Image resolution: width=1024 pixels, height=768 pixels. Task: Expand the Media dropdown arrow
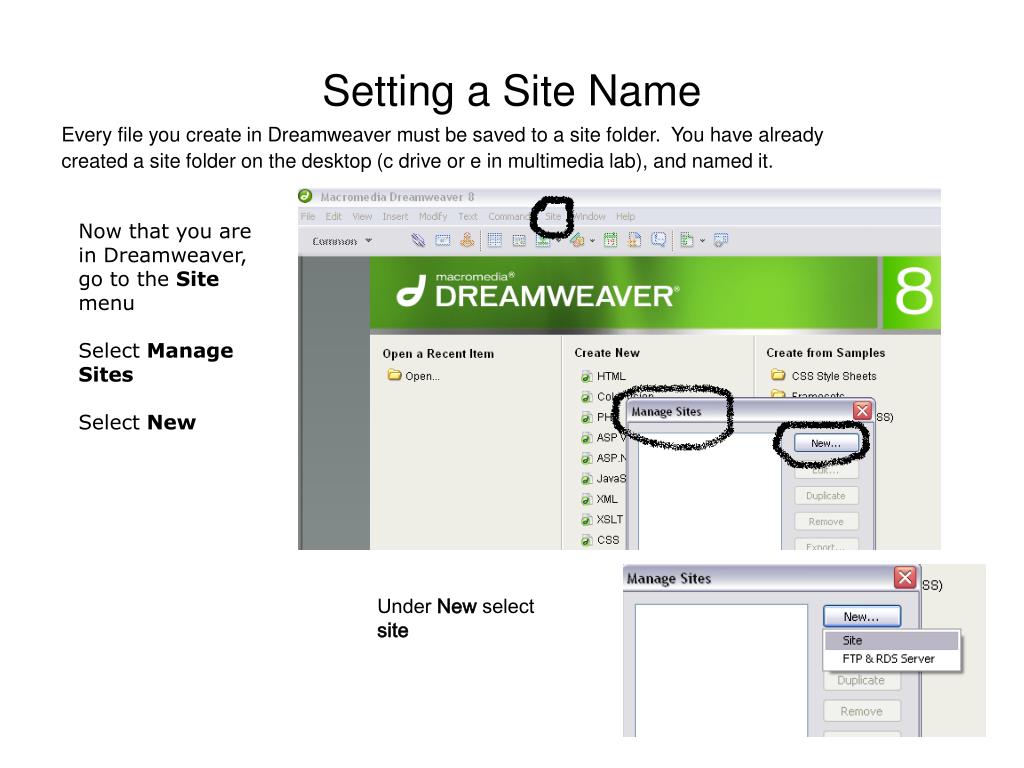click(x=592, y=241)
